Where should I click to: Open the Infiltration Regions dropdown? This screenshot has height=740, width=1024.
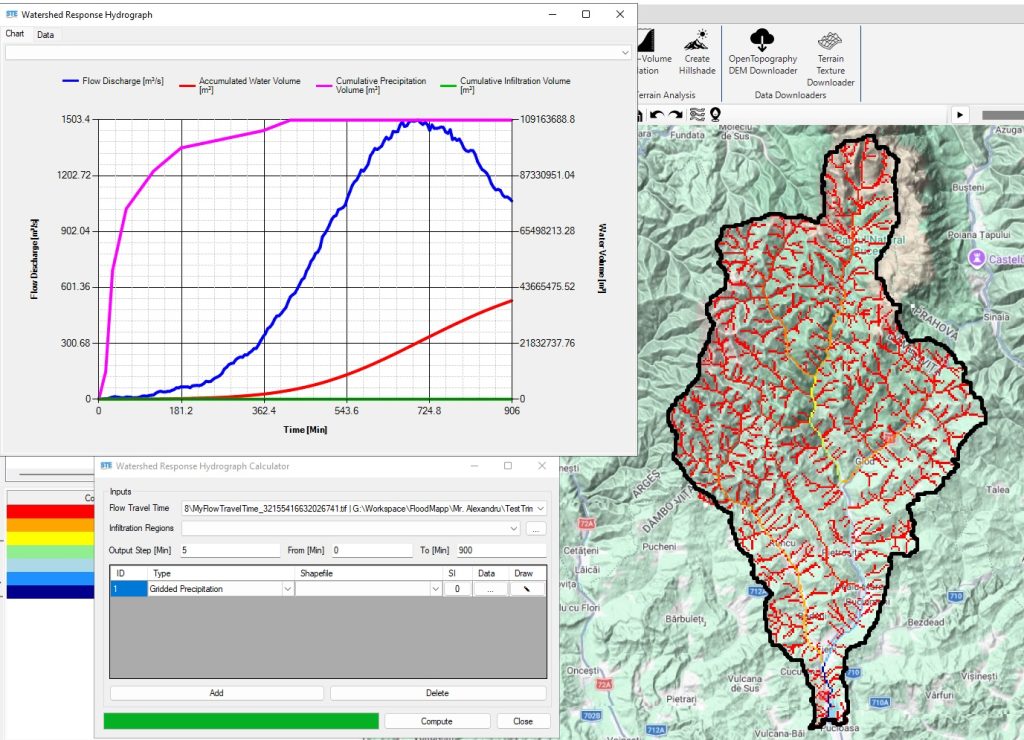[x=513, y=528]
